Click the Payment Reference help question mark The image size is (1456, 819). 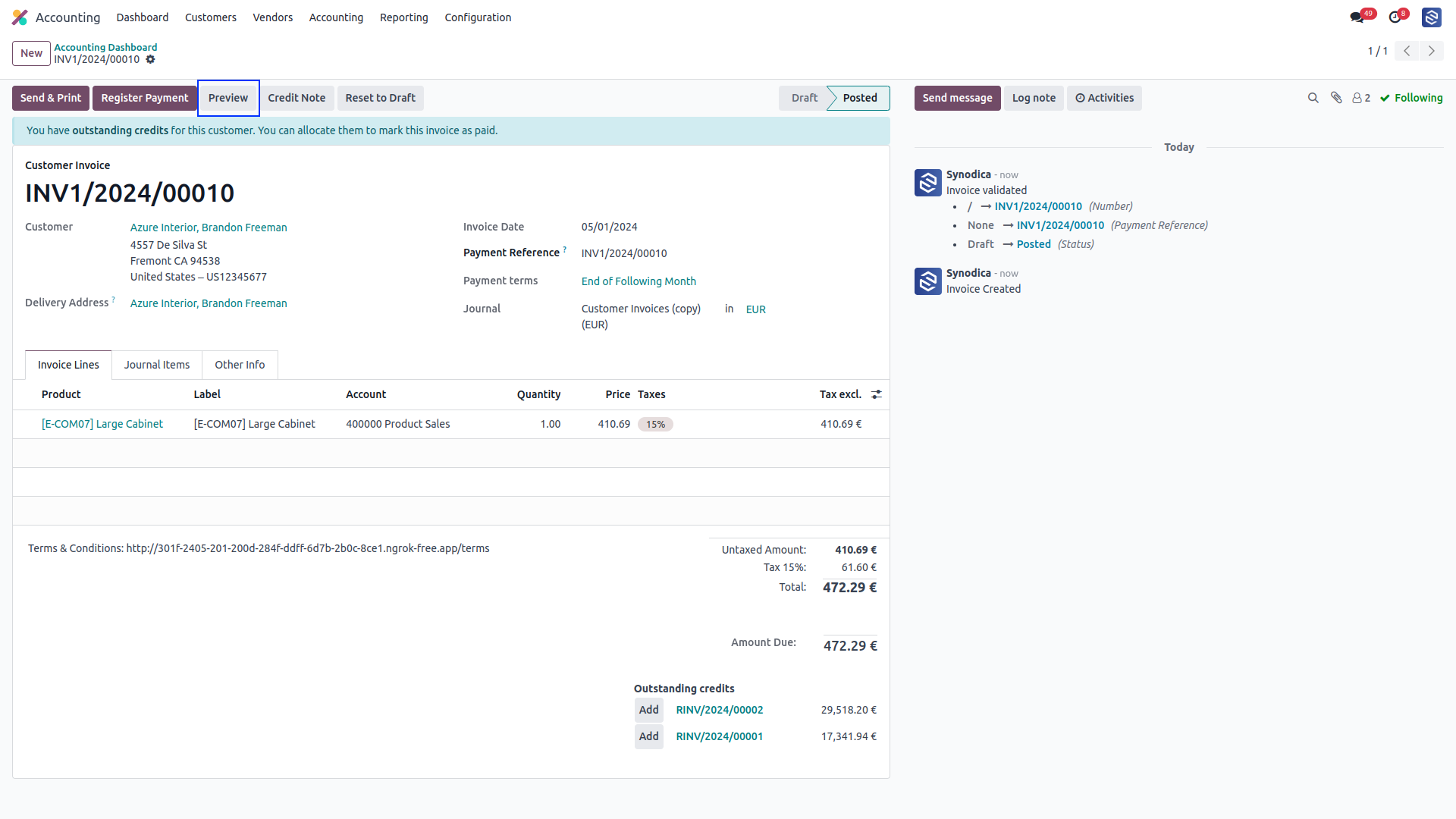[x=564, y=249]
